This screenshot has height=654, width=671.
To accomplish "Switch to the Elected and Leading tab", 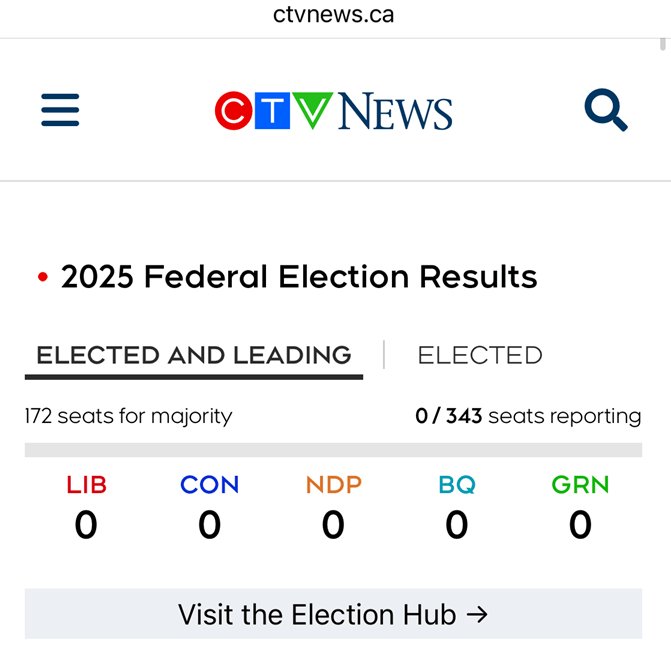I will coord(194,355).
